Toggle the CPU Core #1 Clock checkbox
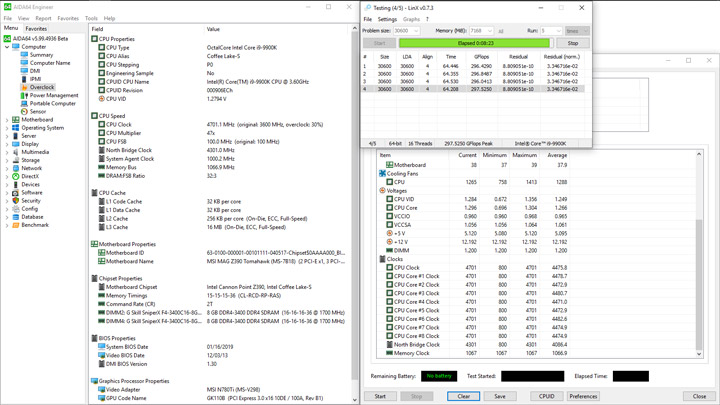Screen dimensions: 720x405 pyautogui.click(x=389, y=276)
